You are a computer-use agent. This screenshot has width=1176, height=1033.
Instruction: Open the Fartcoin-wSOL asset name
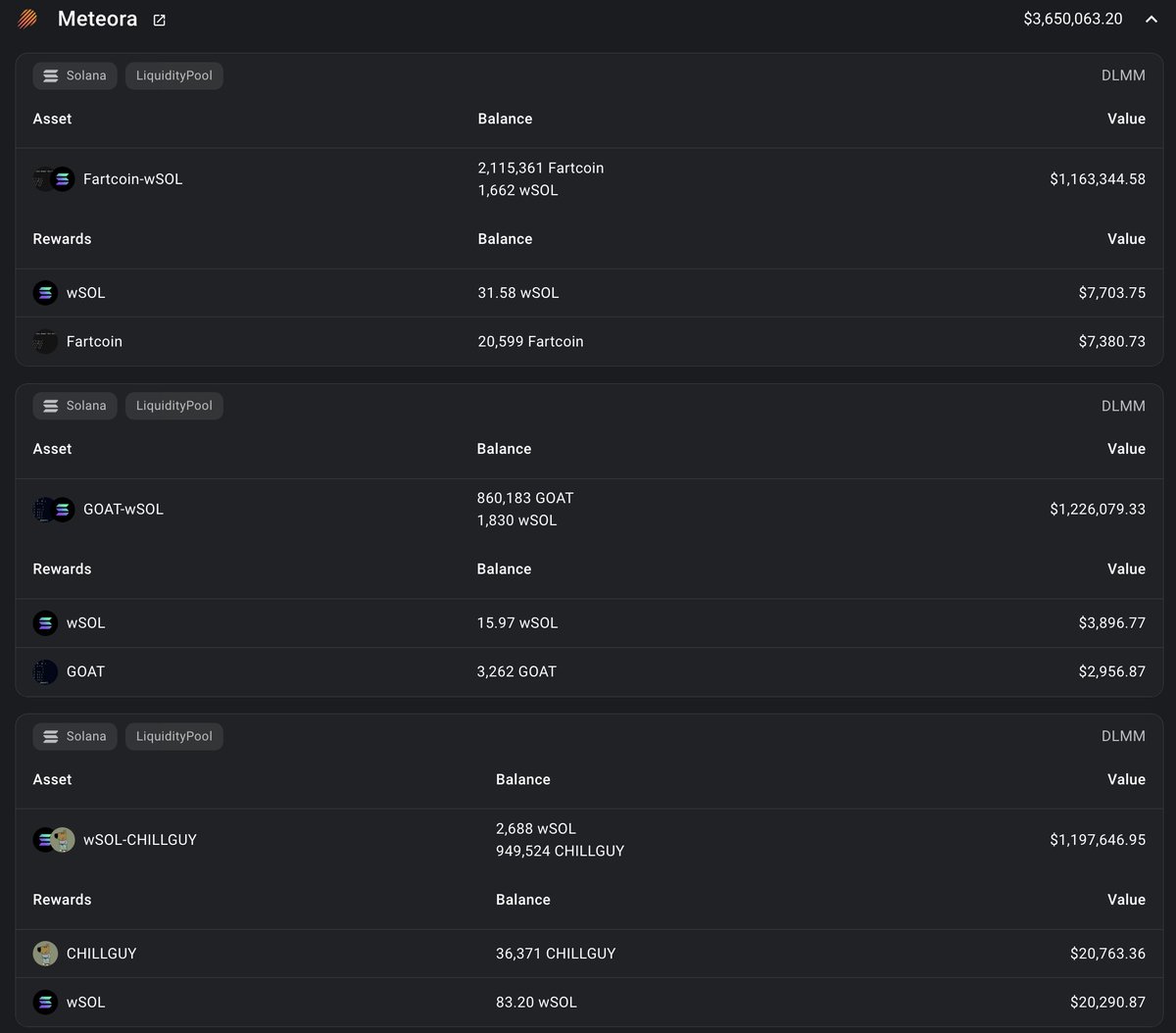point(132,179)
